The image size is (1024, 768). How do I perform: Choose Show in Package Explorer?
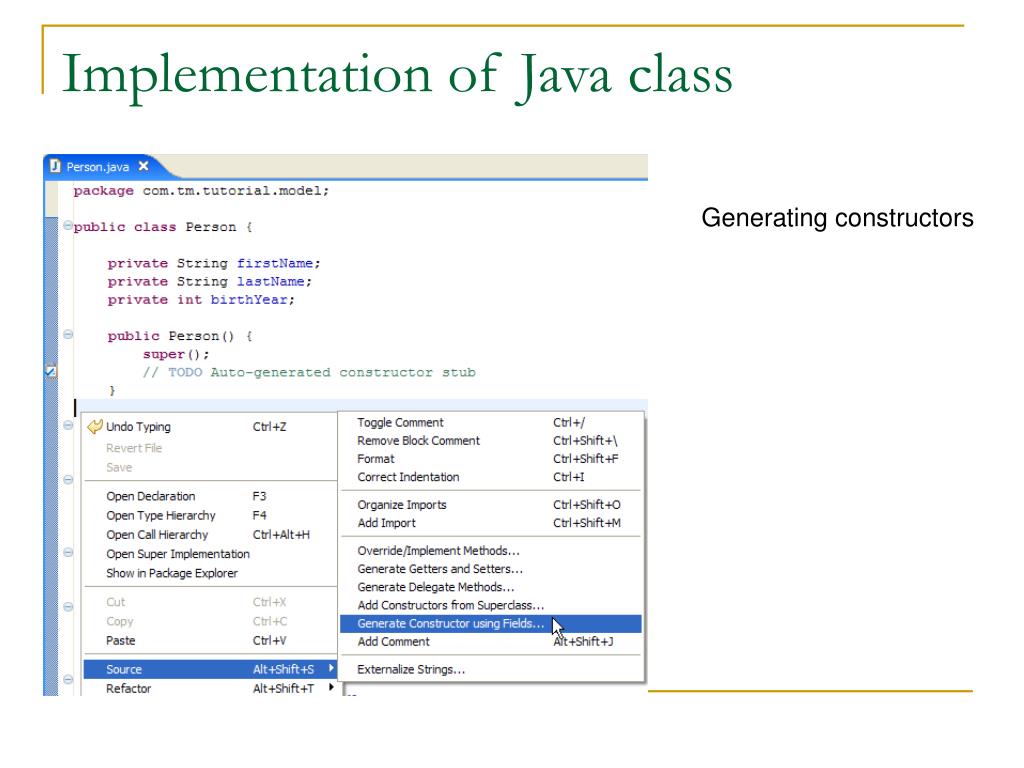210,573
